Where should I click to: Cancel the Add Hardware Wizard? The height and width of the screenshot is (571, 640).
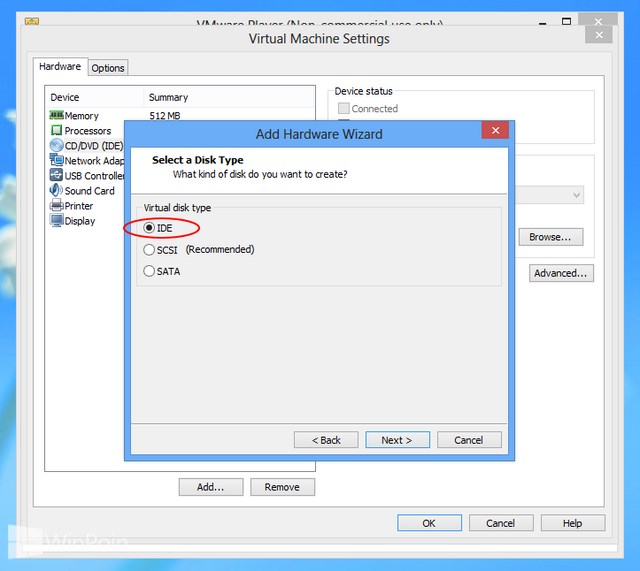pyautogui.click(x=469, y=440)
